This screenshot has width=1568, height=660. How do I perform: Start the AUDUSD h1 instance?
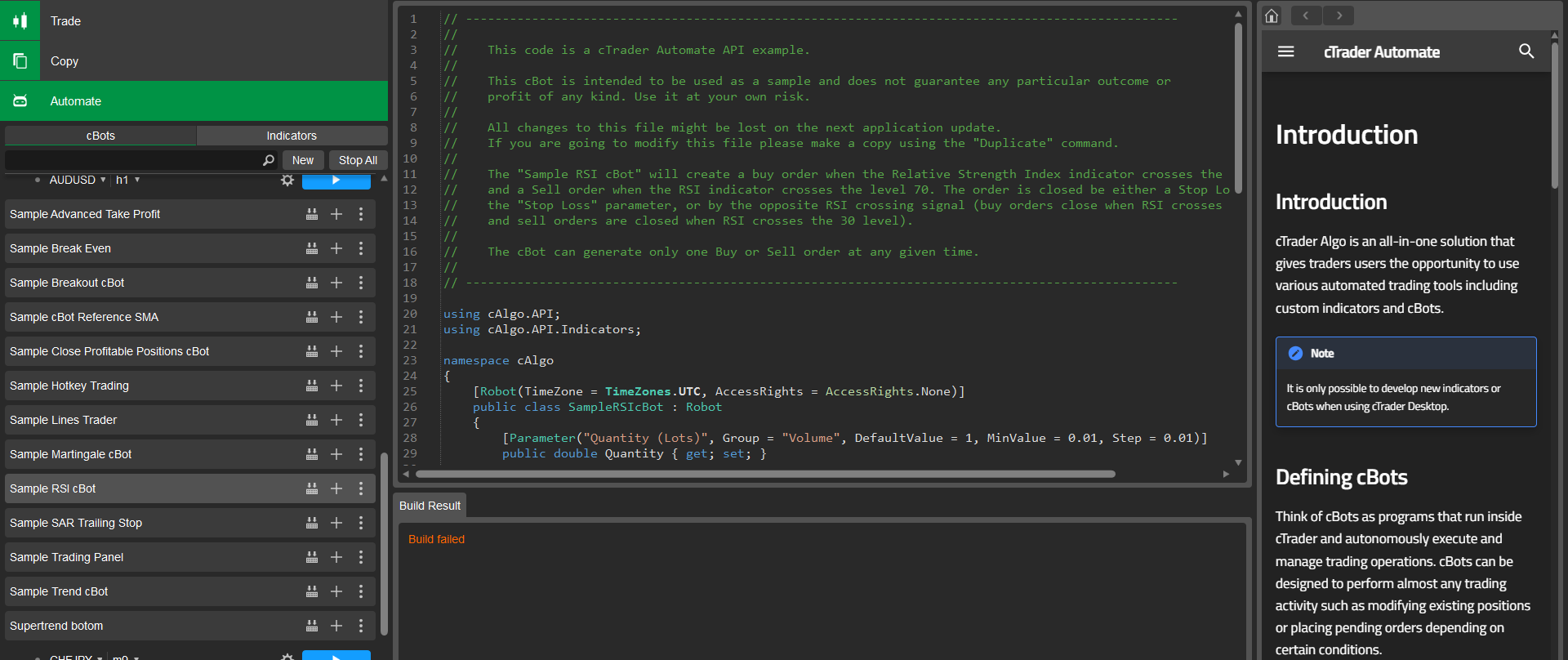(x=336, y=181)
